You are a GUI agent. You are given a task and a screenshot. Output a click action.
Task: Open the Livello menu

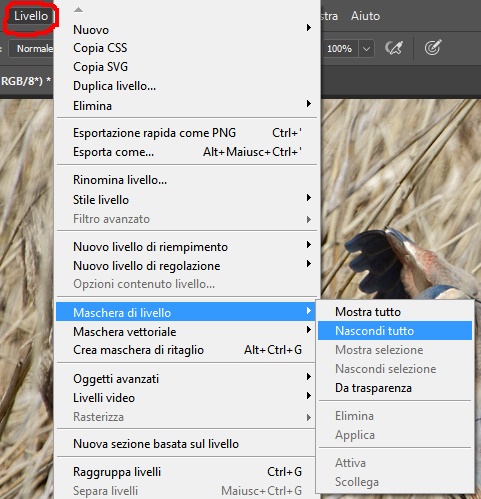click(x=31, y=16)
